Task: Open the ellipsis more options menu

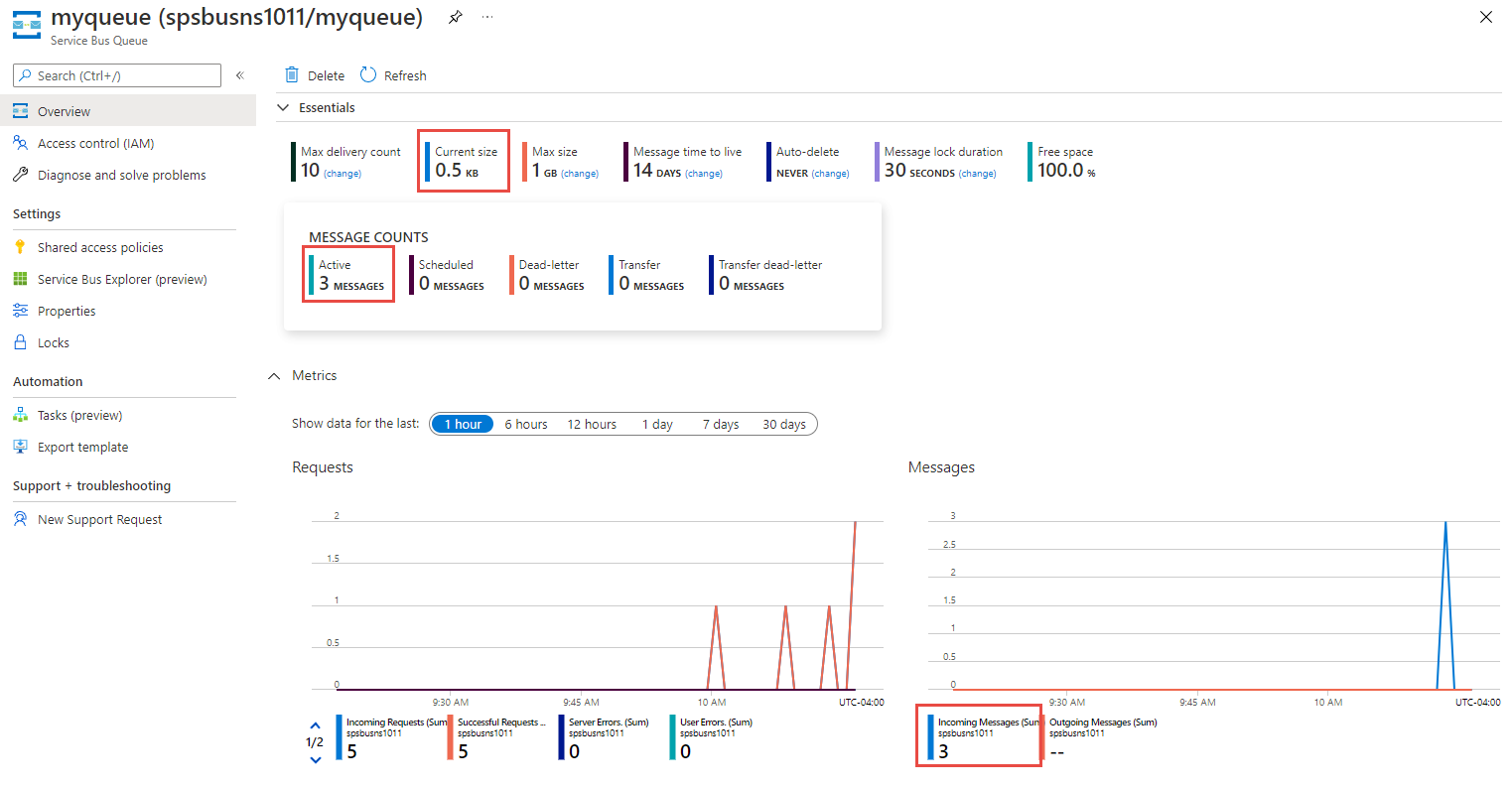Action: coord(487,17)
